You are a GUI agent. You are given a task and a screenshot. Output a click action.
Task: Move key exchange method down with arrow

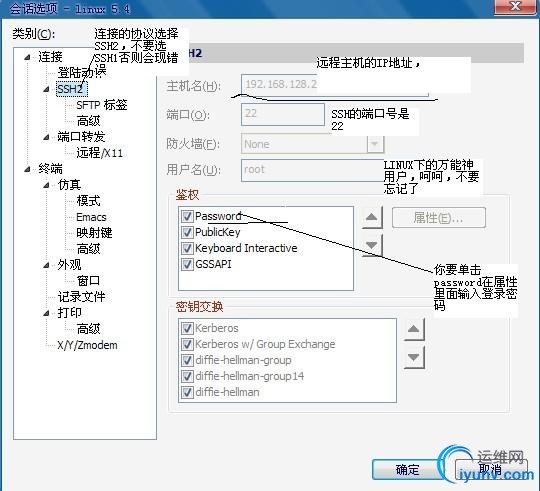tap(414, 357)
